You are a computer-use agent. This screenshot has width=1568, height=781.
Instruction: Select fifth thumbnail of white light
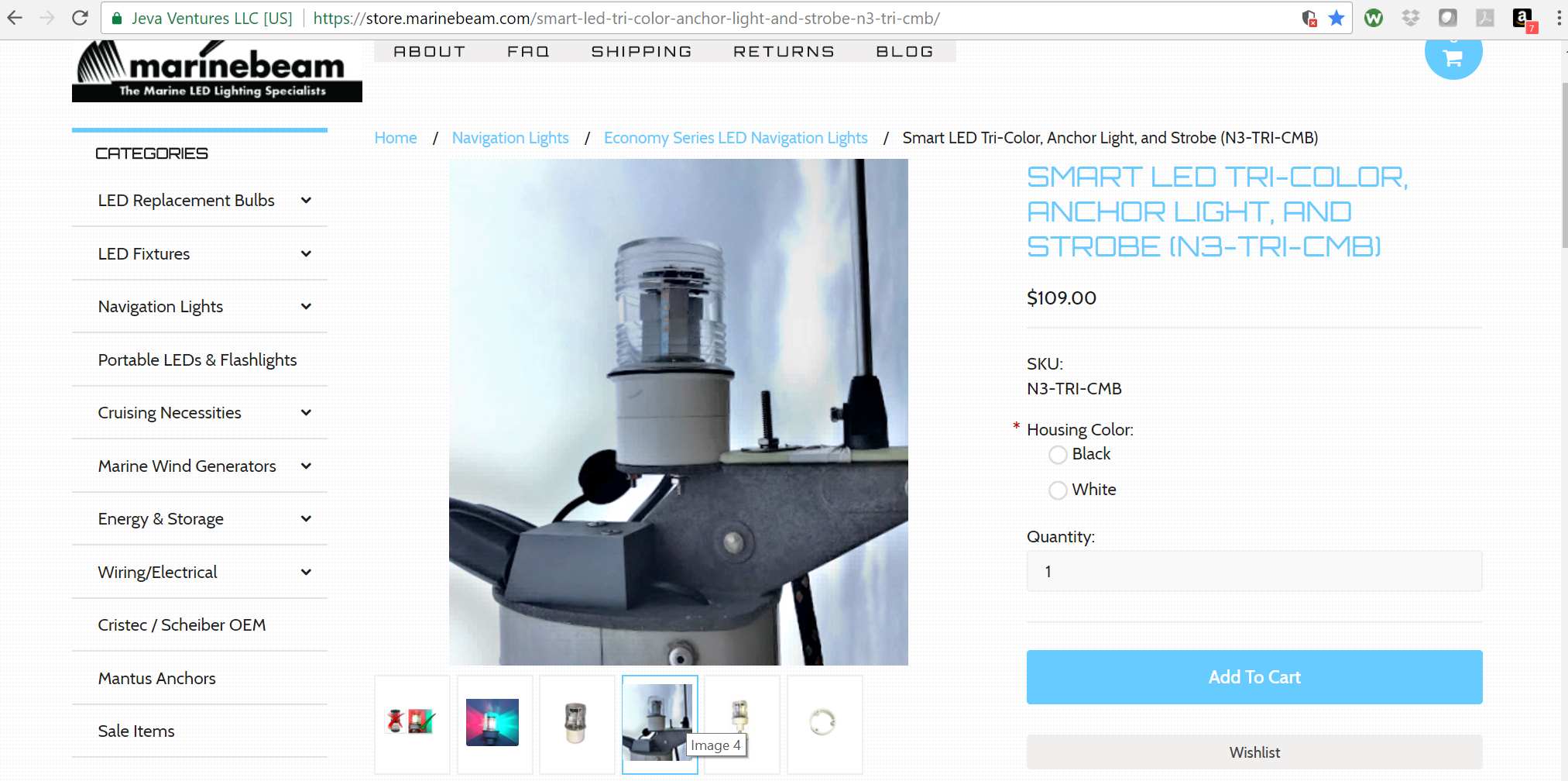tap(742, 724)
